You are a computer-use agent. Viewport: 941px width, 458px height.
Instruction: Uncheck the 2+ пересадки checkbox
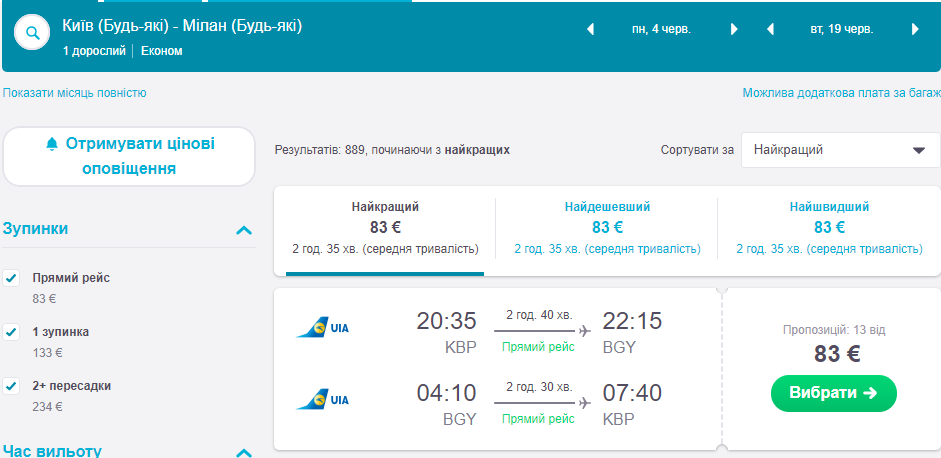tap(12, 386)
